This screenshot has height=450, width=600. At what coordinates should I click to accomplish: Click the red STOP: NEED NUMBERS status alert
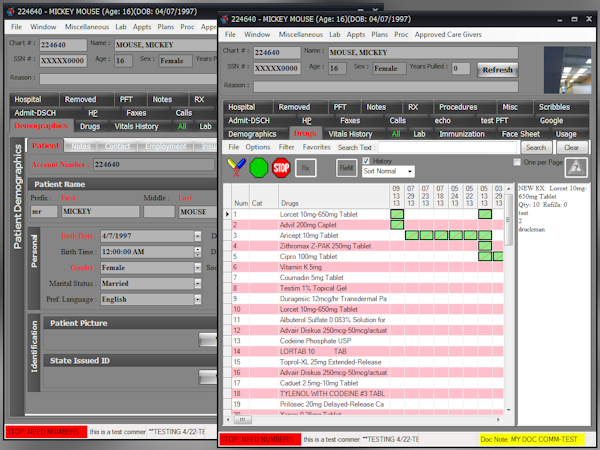(258, 439)
